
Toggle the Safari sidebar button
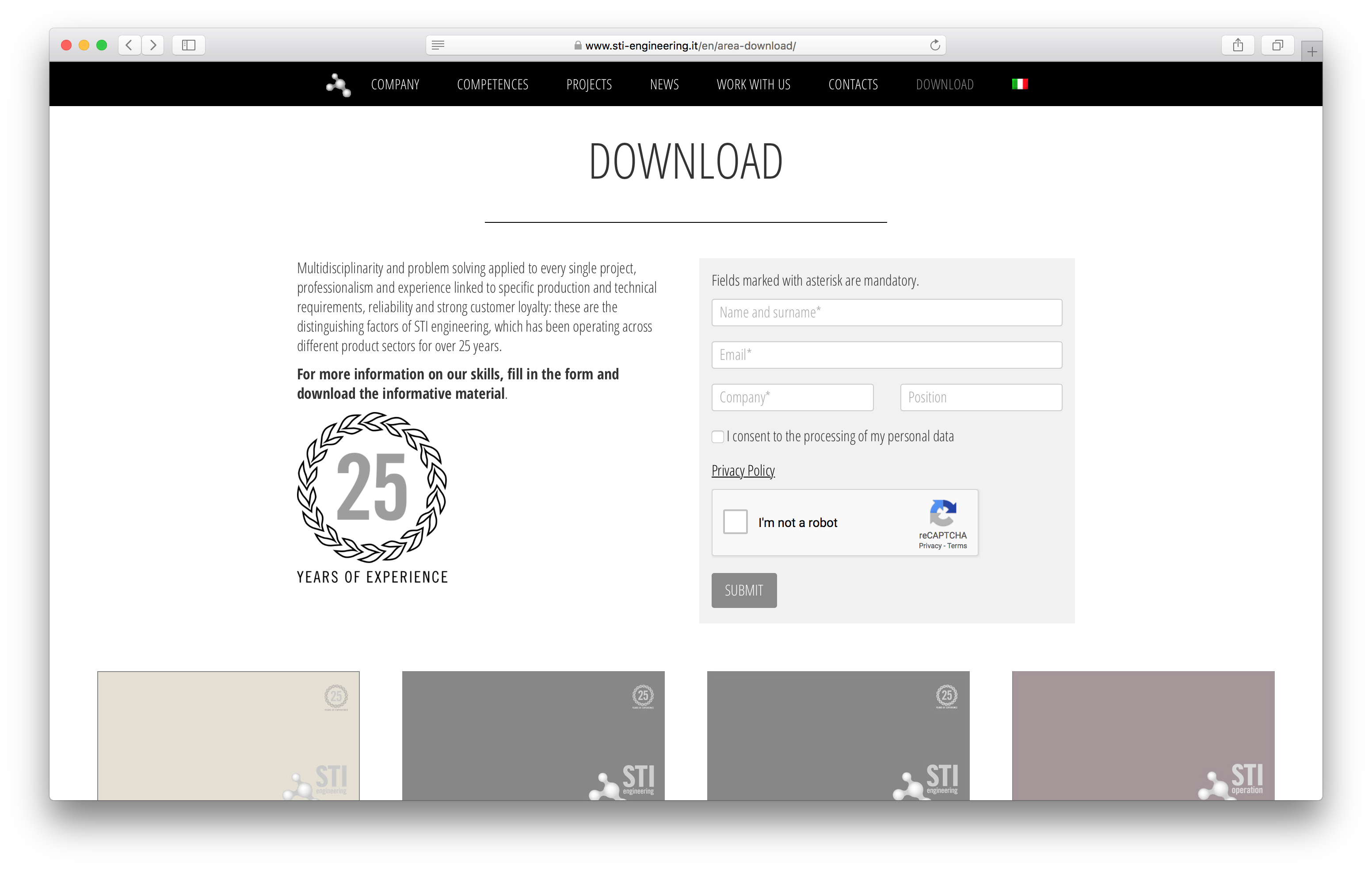click(x=189, y=45)
